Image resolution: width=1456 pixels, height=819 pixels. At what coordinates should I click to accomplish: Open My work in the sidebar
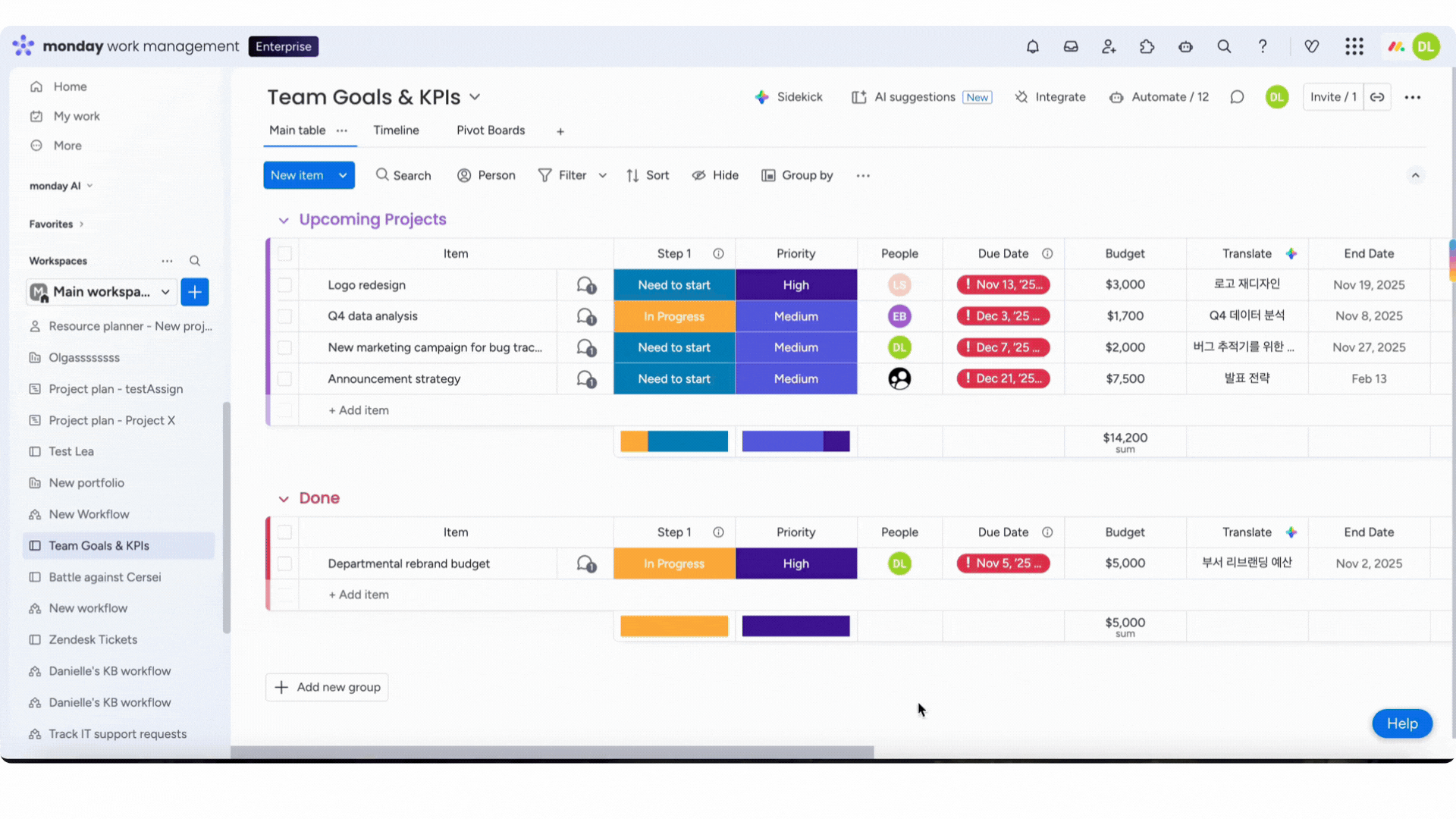[77, 116]
